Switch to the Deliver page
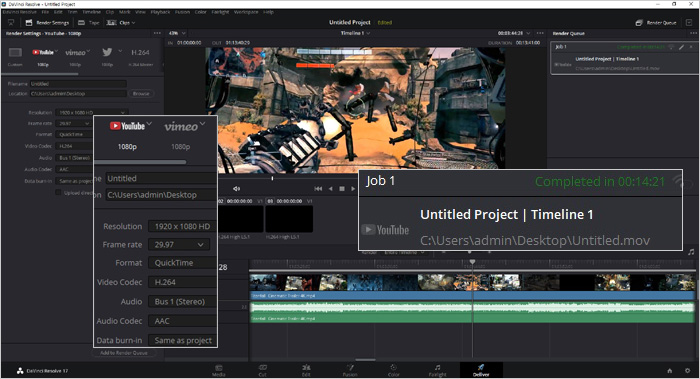700x379 pixels. point(481,371)
